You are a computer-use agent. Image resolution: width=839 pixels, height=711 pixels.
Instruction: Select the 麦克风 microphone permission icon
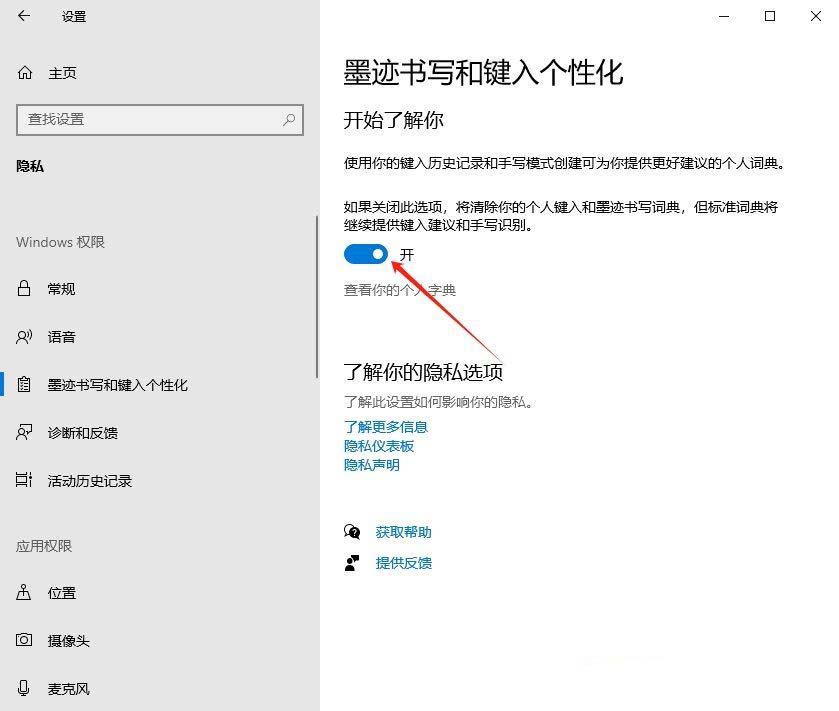coord(24,688)
